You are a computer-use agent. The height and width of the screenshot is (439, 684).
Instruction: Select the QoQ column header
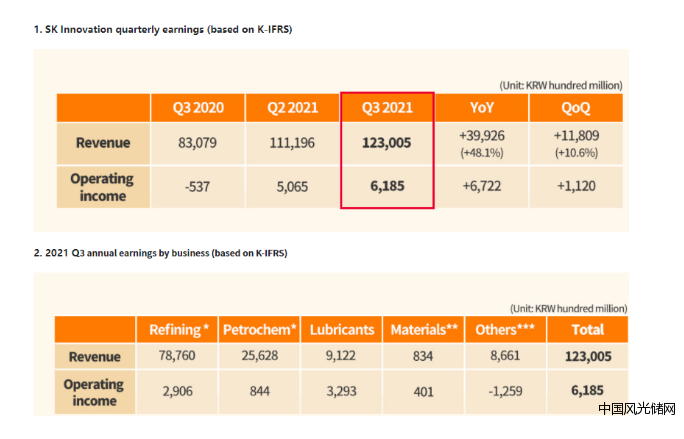pos(576,107)
